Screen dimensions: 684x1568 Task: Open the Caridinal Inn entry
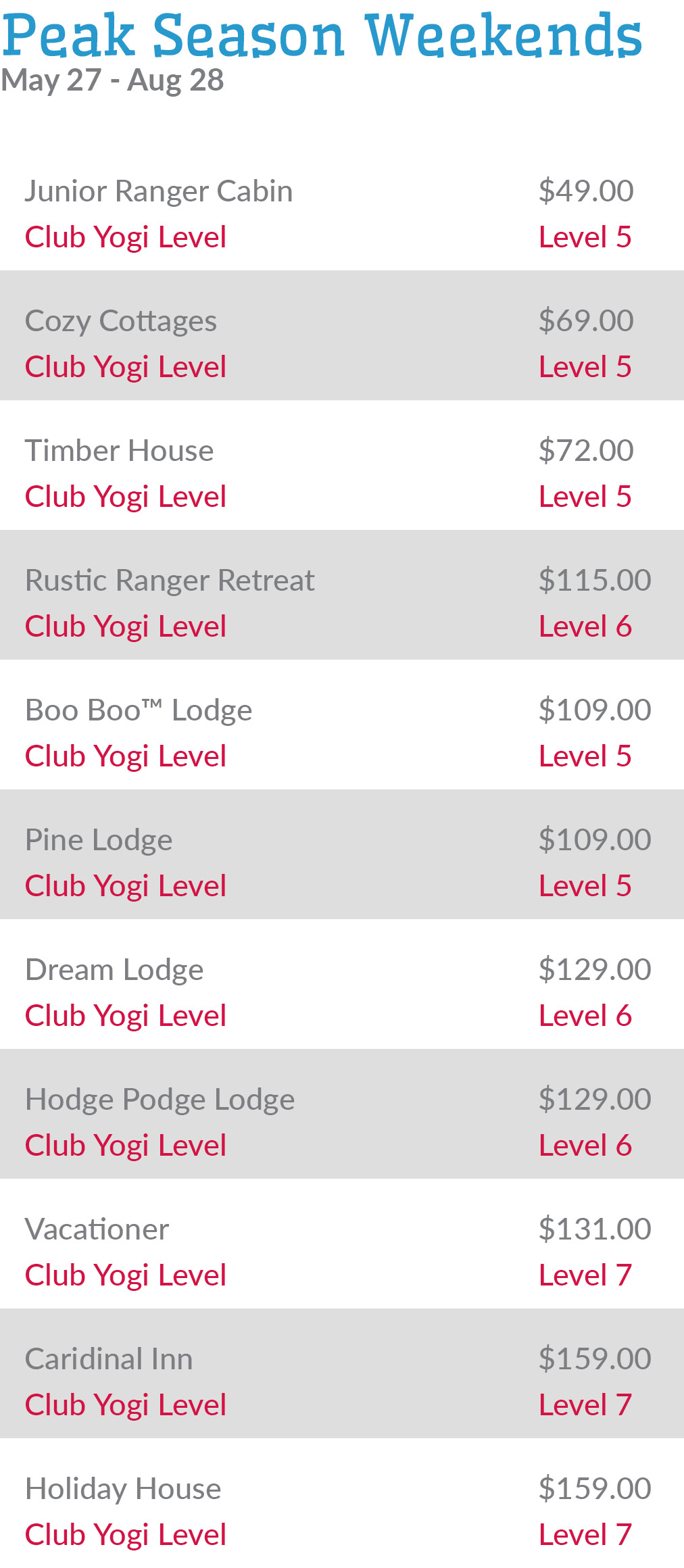click(109, 1359)
